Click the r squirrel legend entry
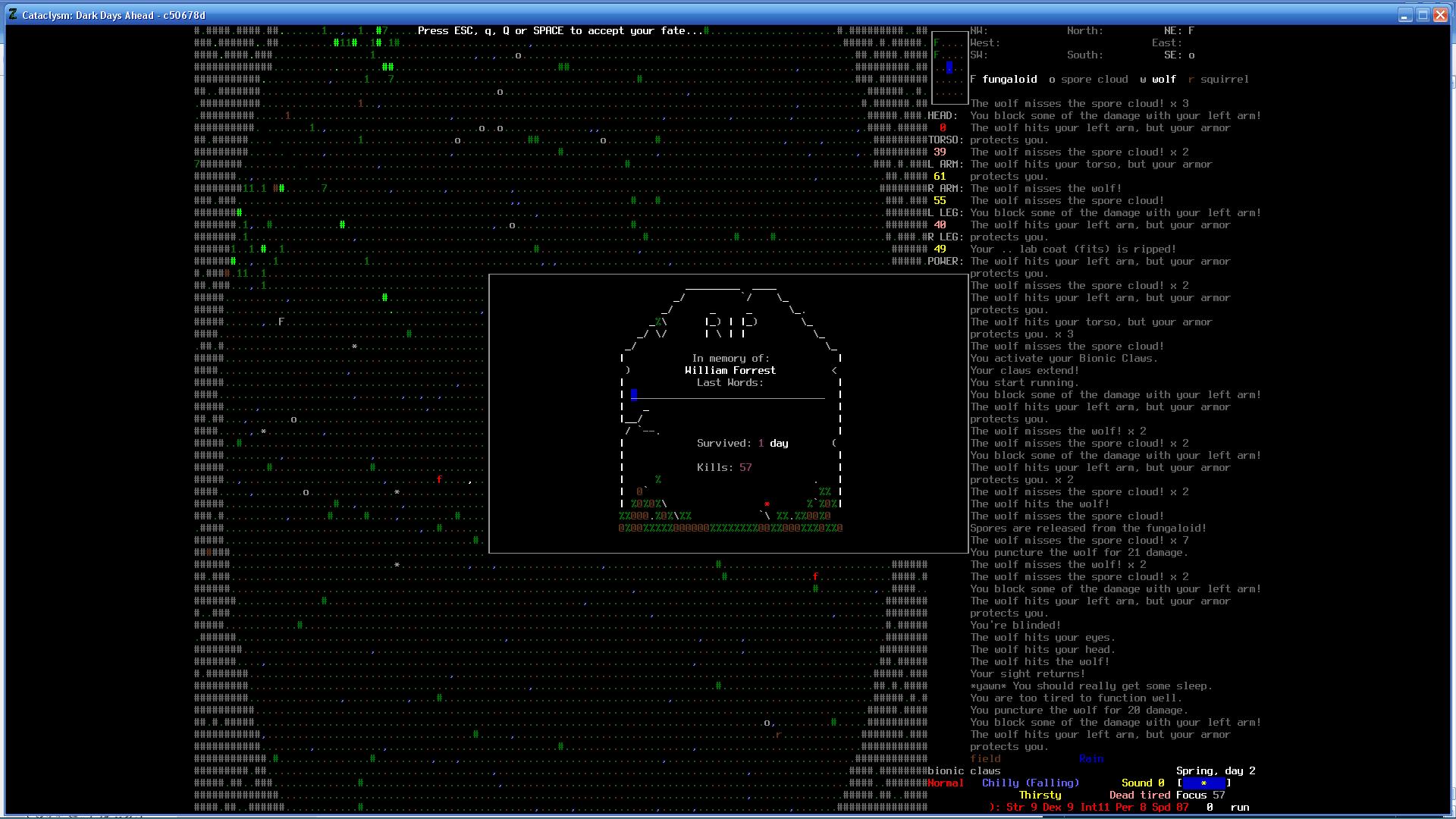Image resolution: width=1456 pixels, height=819 pixels. click(x=1219, y=80)
